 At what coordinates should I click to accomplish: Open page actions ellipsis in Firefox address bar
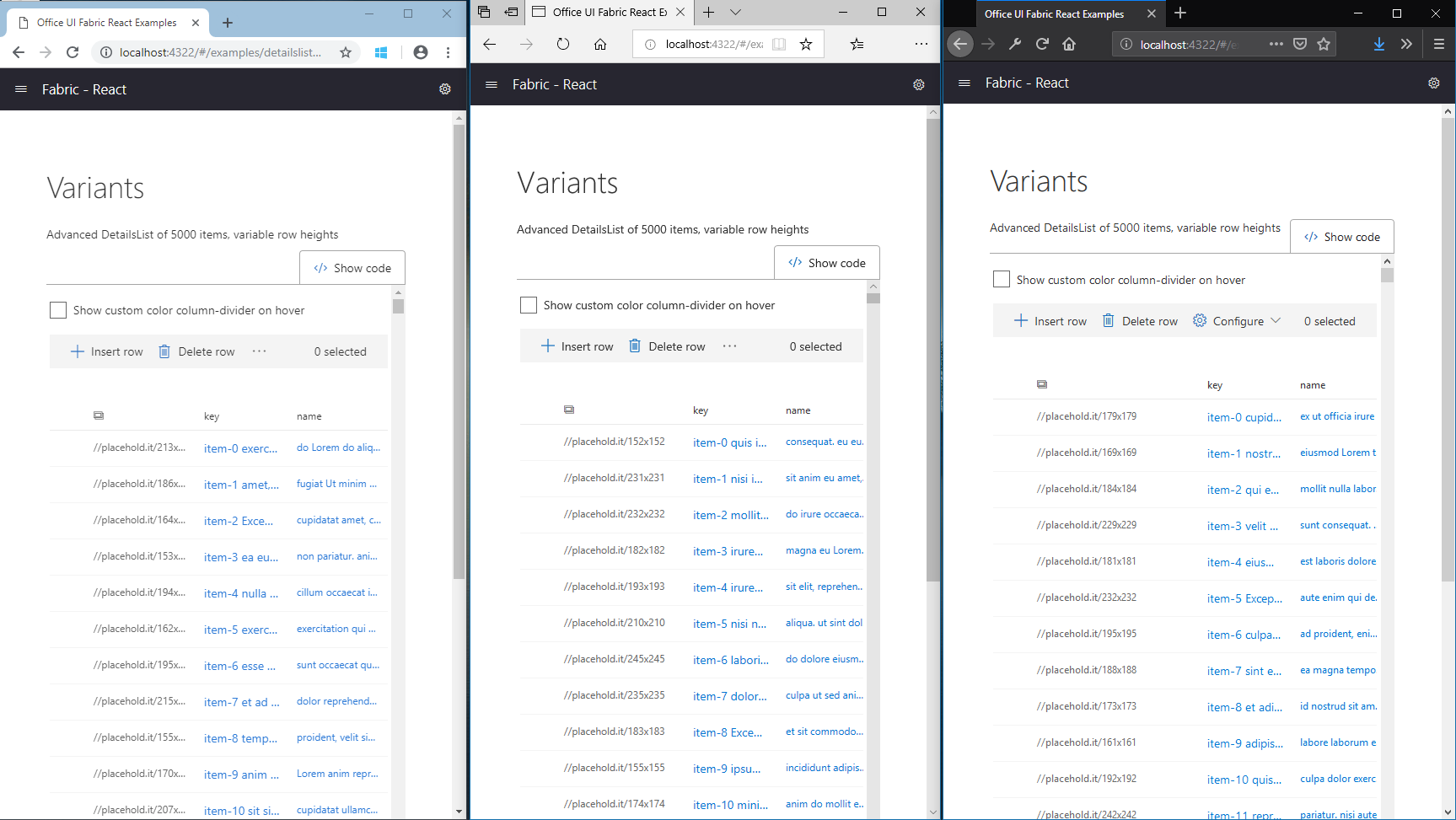coord(1276,44)
